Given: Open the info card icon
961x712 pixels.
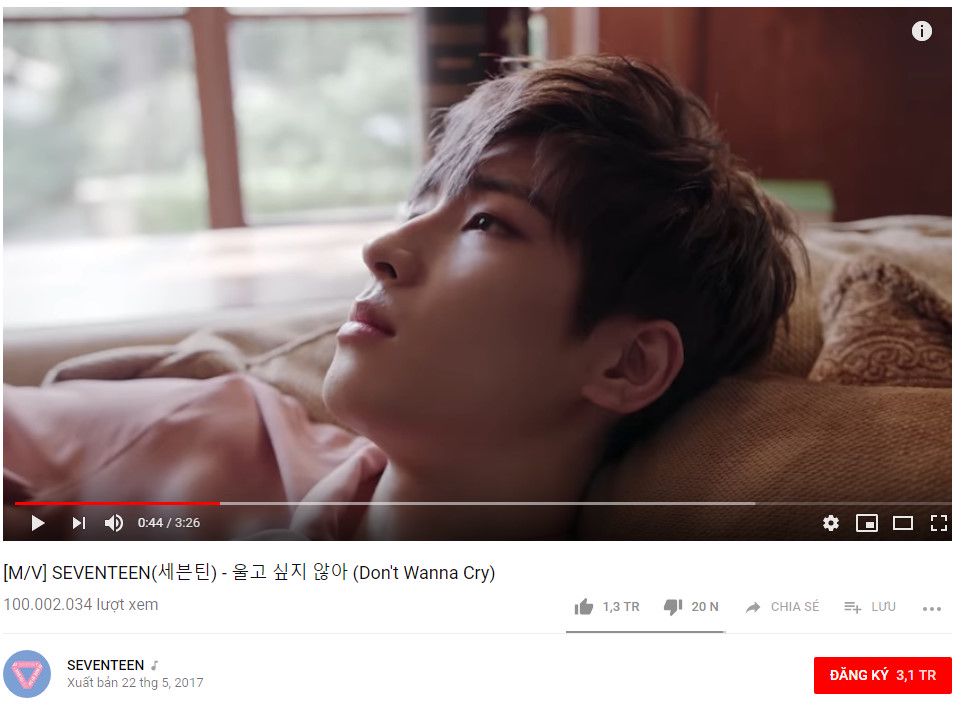Looking at the screenshot, I should pyautogui.click(x=921, y=31).
